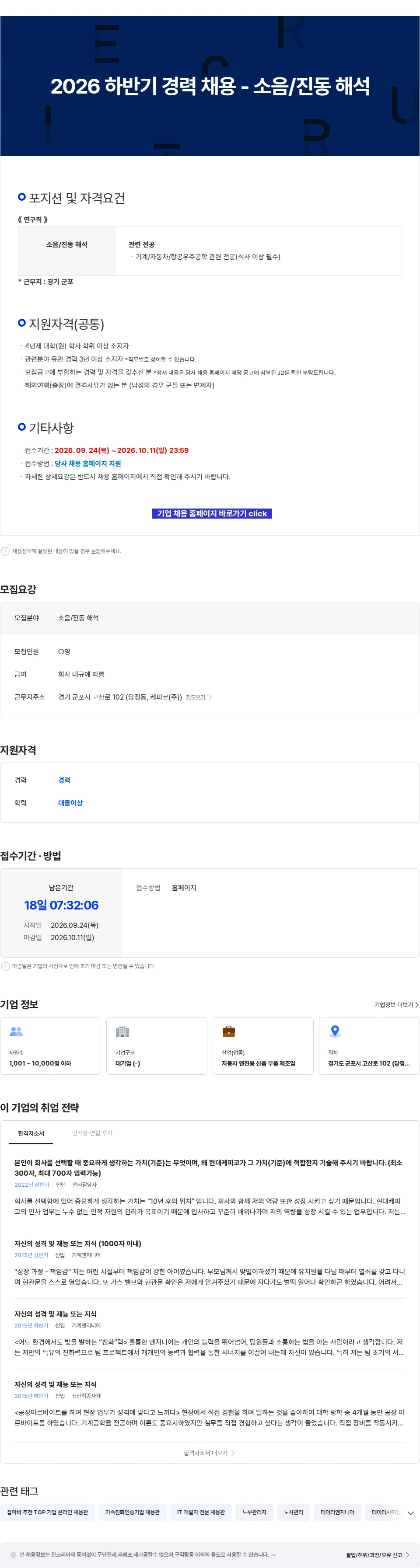Image resolution: width=420 pixels, height=1568 pixels.
Task: Click the 산업(업종) briefcase icon
Action: tap(229, 1031)
